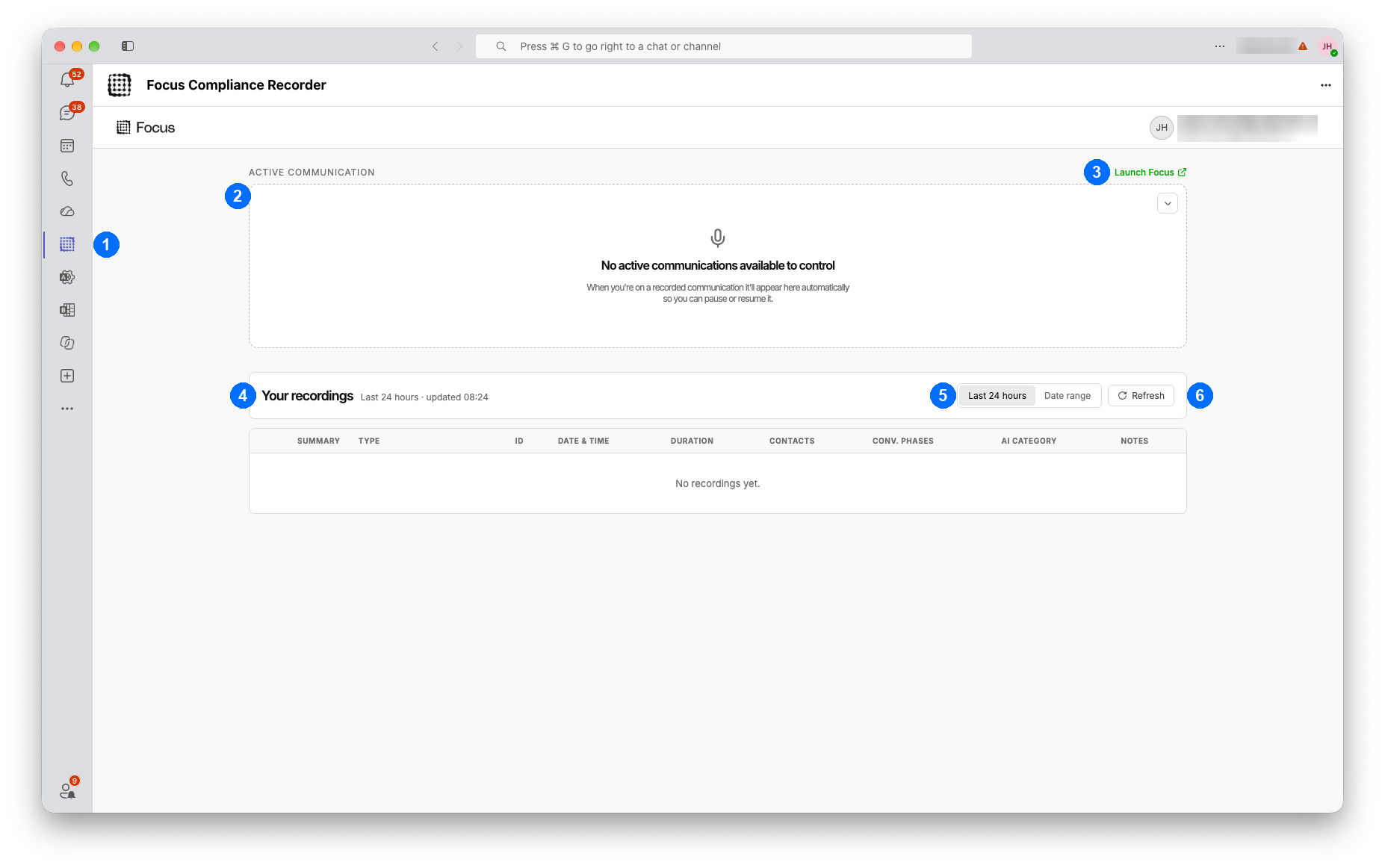
Task: Open the Activity bell notifications
Action: 67,80
